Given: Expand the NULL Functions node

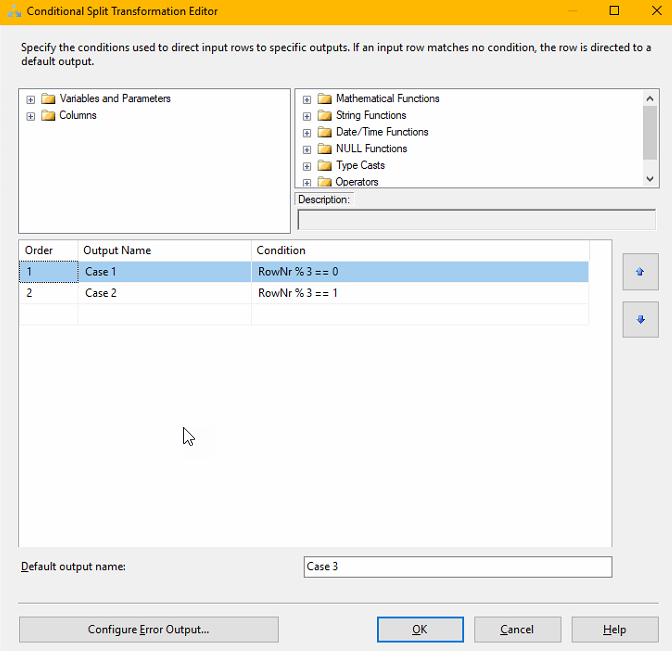Looking at the screenshot, I should pyautogui.click(x=307, y=149).
